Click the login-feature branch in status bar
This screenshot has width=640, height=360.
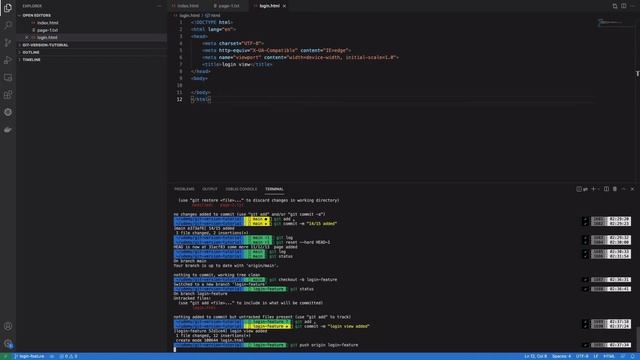click(29, 356)
